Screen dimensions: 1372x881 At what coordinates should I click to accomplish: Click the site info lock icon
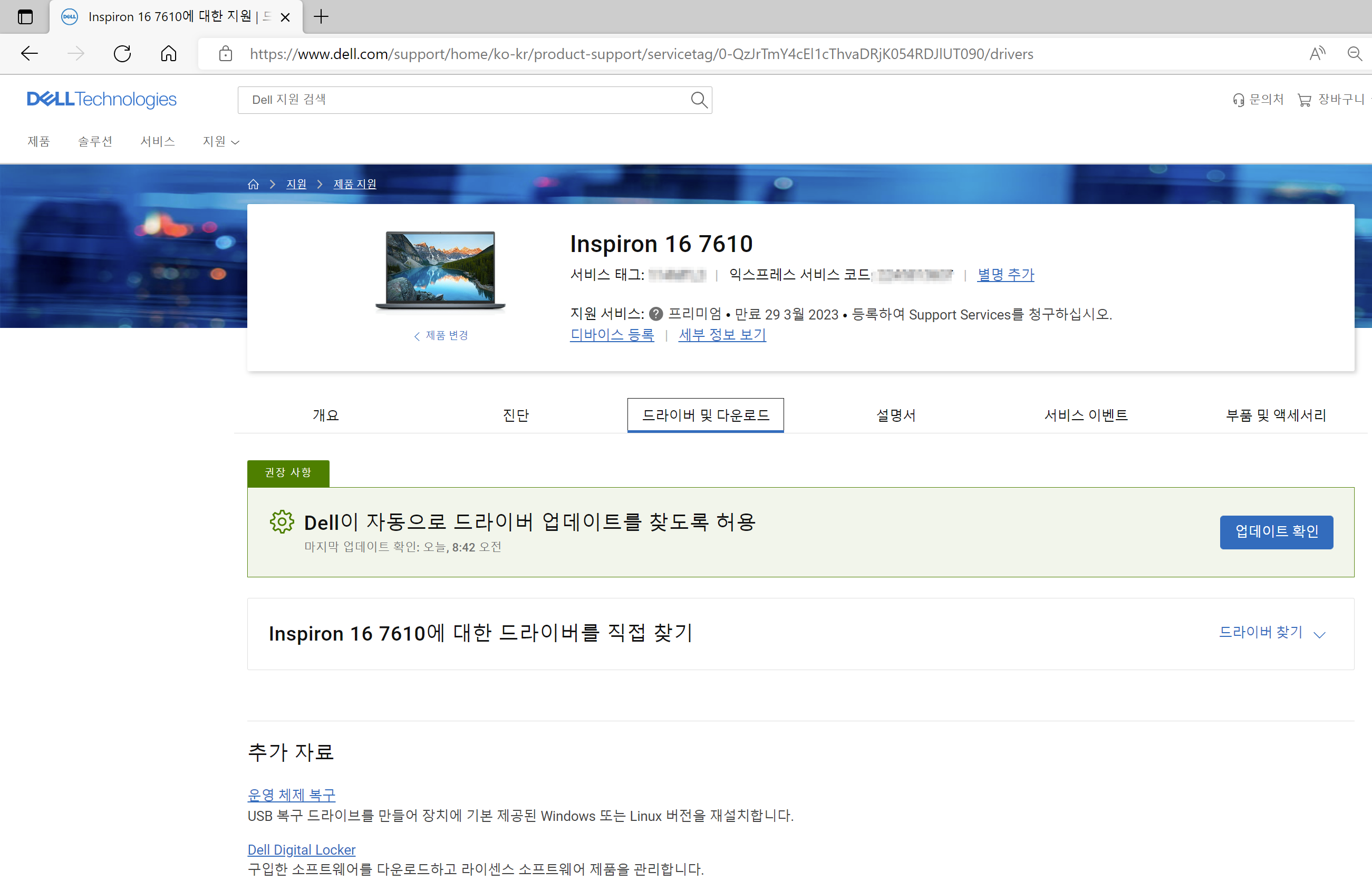[x=226, y=54]
